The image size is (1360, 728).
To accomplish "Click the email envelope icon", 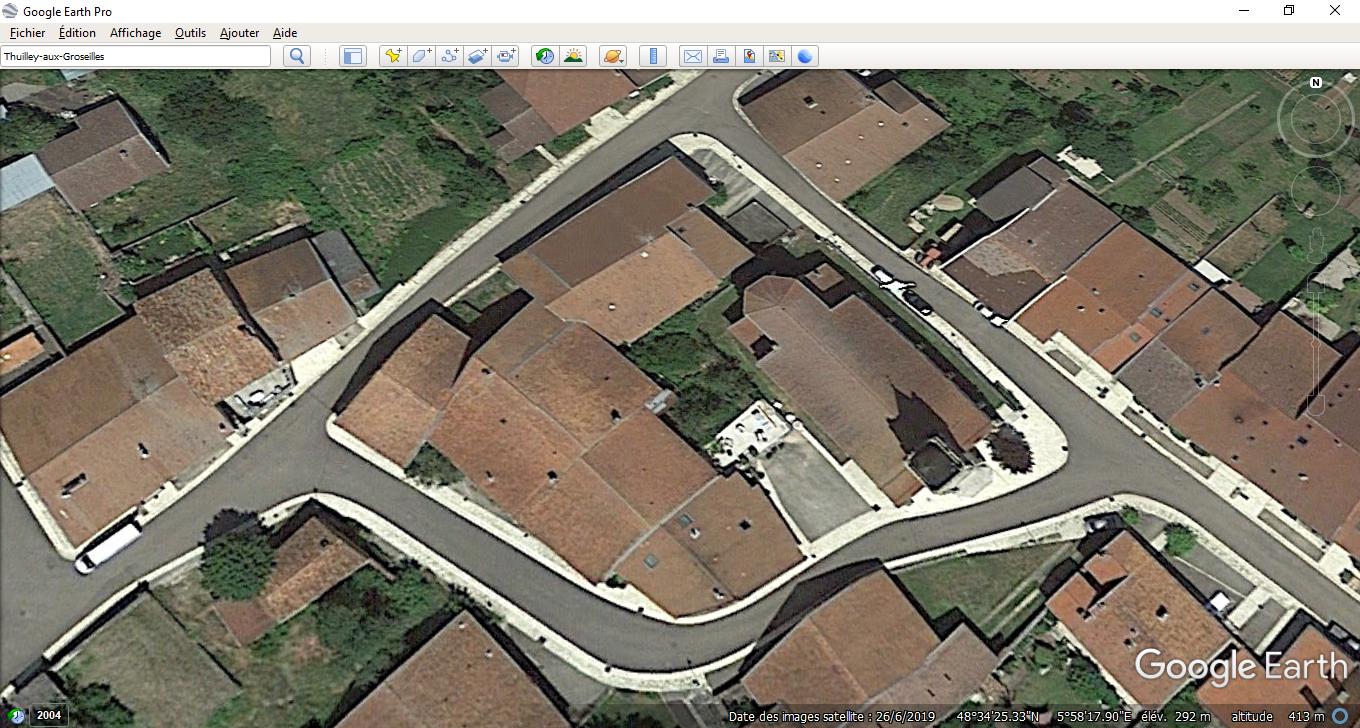I will [692, 56].
